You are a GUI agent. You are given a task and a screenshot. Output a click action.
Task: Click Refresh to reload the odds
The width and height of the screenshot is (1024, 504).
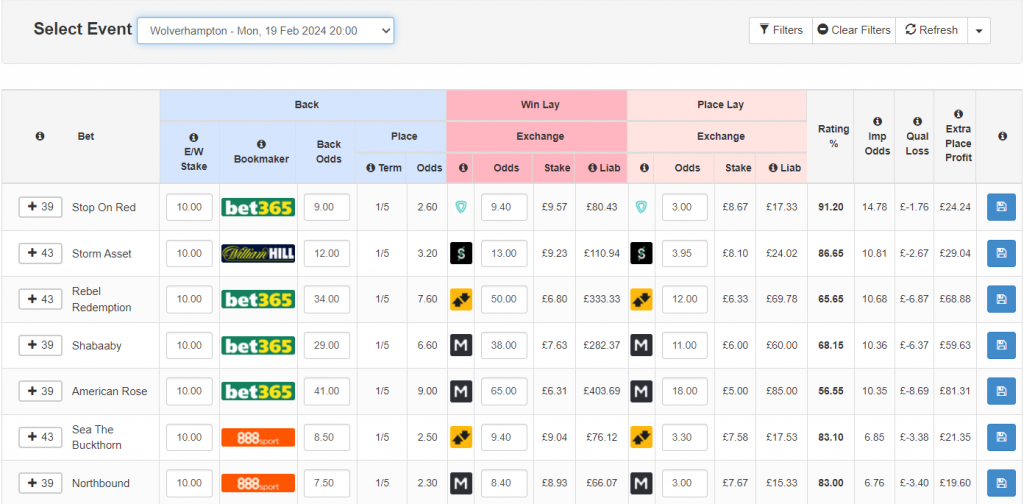click(x=931, y=31)
